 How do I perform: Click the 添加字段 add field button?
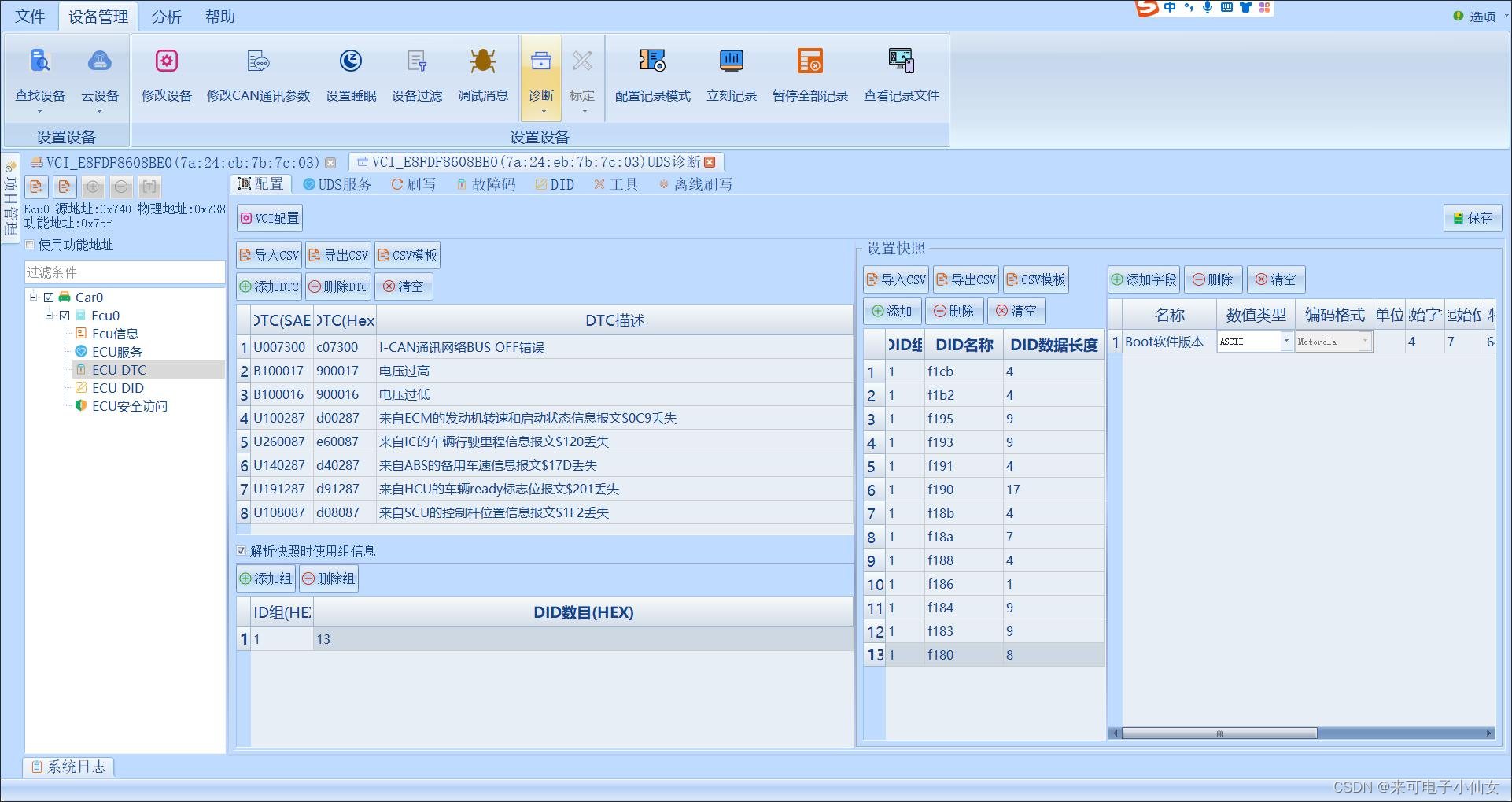coord(1144,279)
